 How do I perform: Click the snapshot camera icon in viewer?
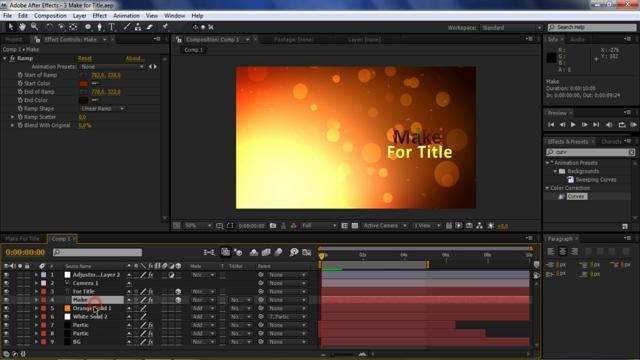pyautogui.click(x=273, y=226)
